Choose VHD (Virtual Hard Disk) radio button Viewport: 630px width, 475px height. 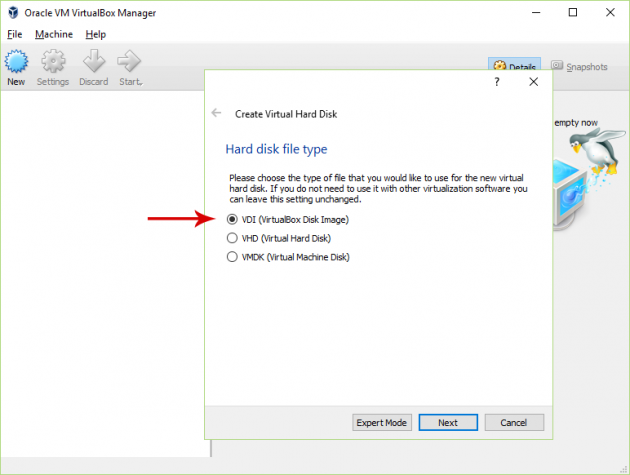232,238
